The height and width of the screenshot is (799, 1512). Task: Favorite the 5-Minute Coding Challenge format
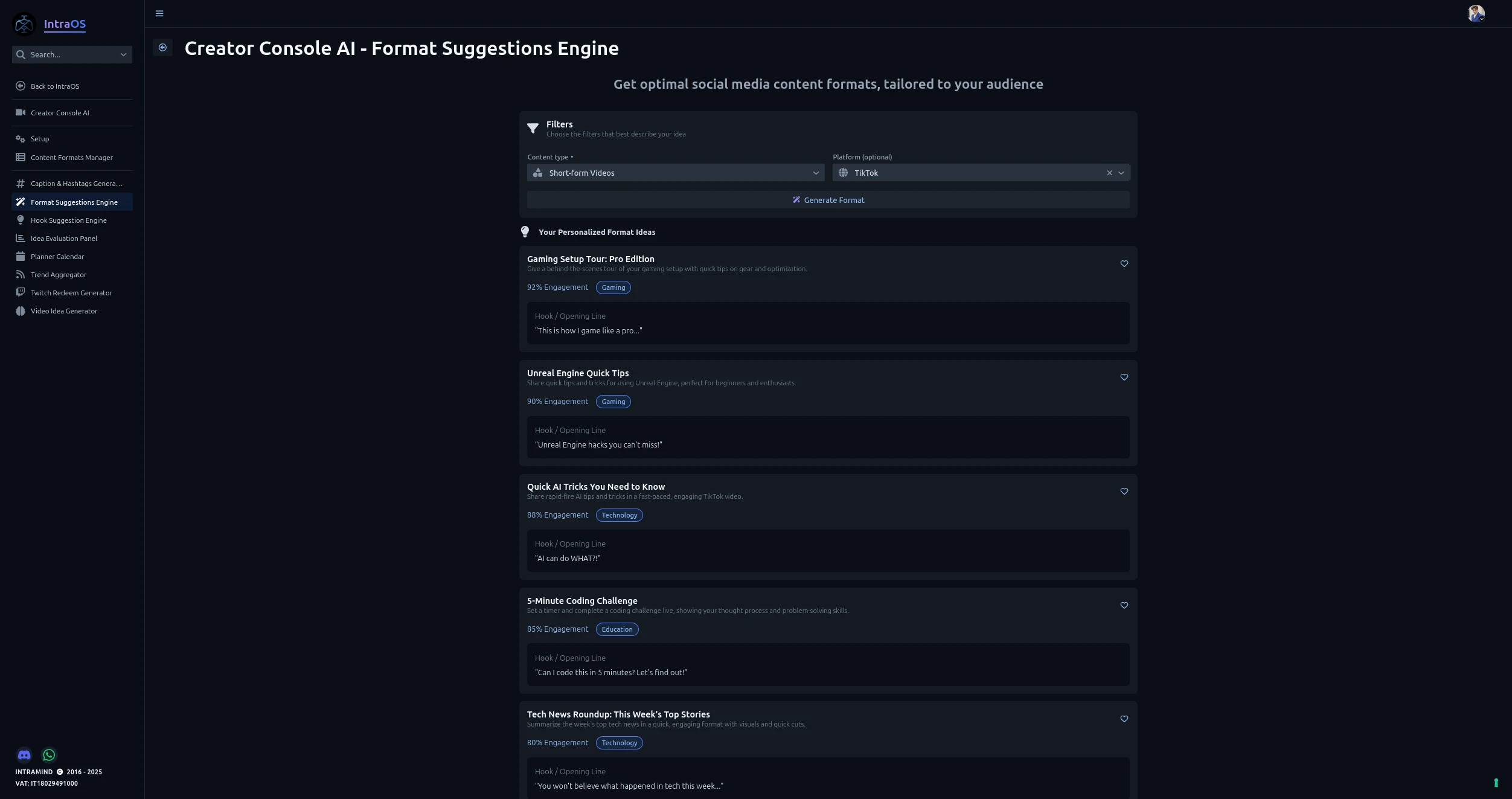click(1124, 605)
